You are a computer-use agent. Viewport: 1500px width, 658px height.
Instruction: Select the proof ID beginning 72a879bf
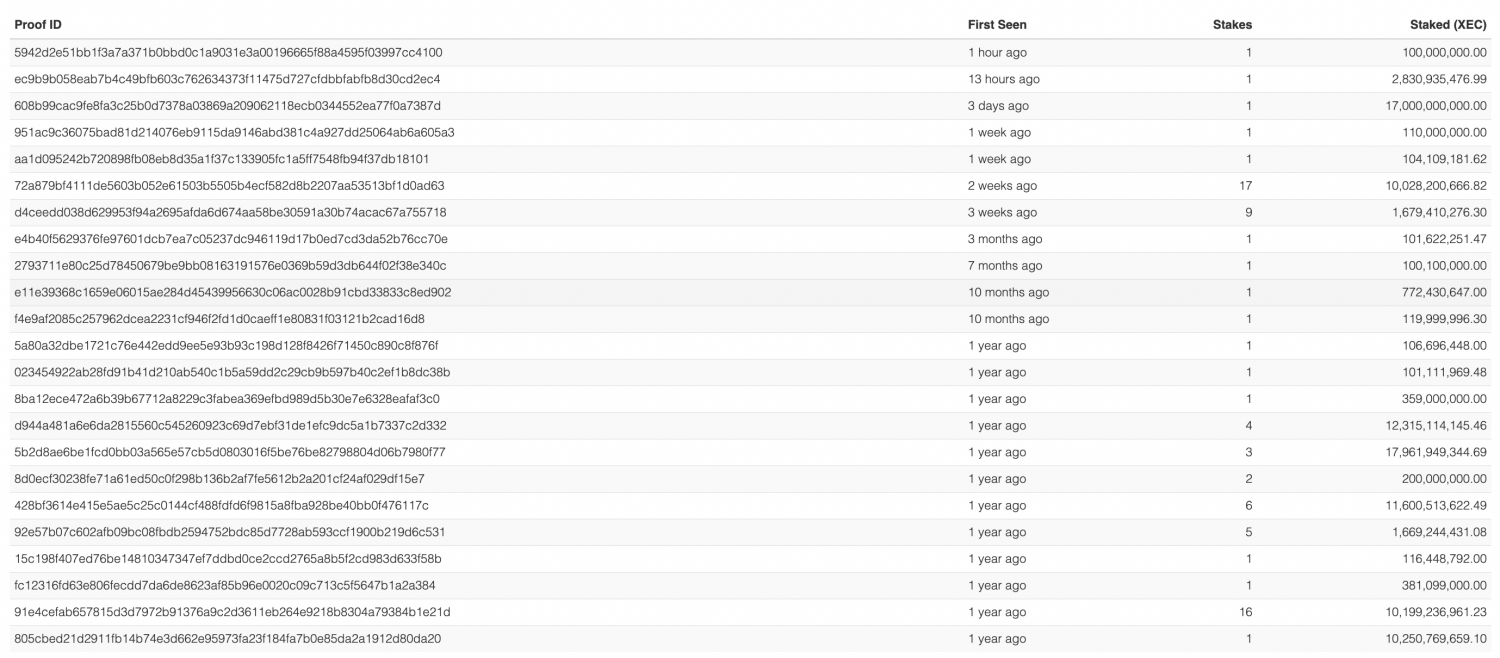click(229, 186)
